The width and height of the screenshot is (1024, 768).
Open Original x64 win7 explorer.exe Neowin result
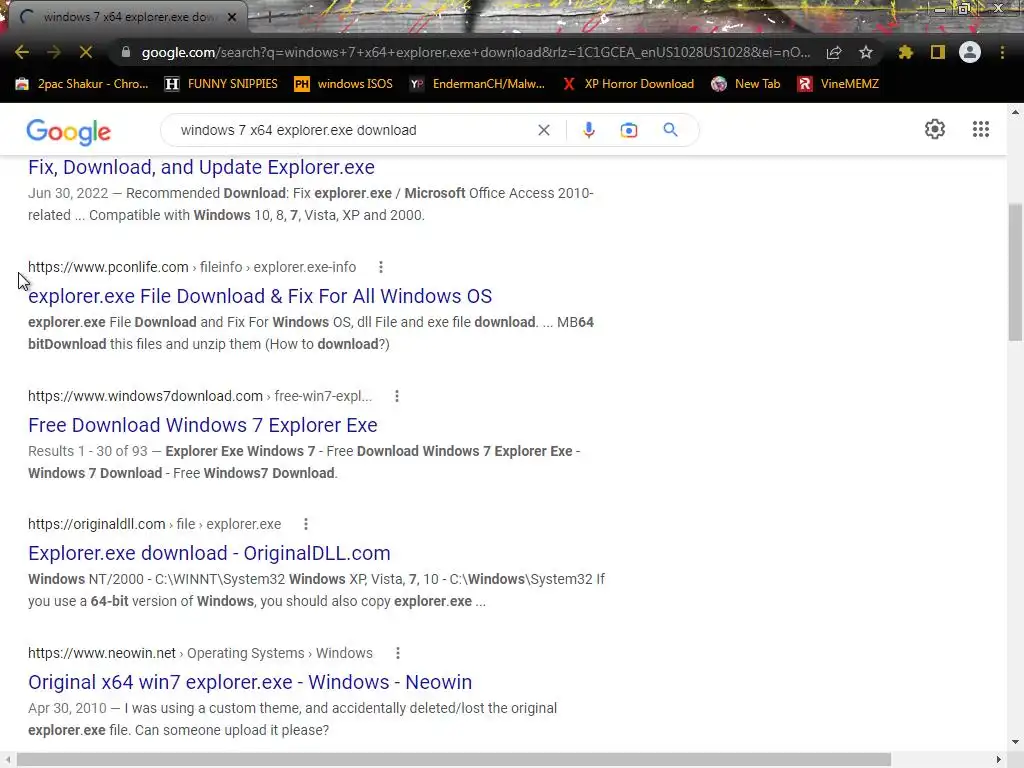(250, 682)
